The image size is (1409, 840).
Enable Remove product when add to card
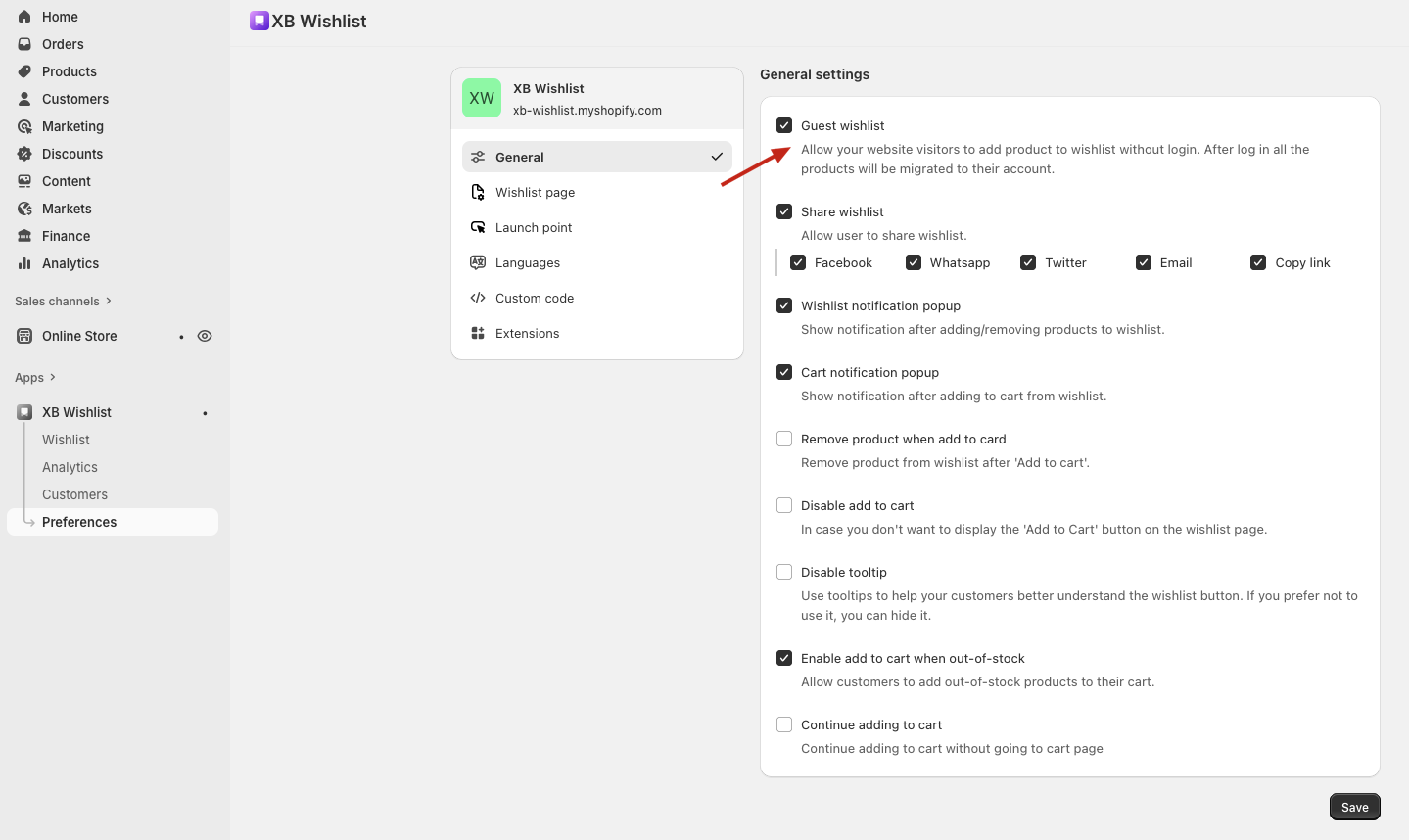point(784,439)
